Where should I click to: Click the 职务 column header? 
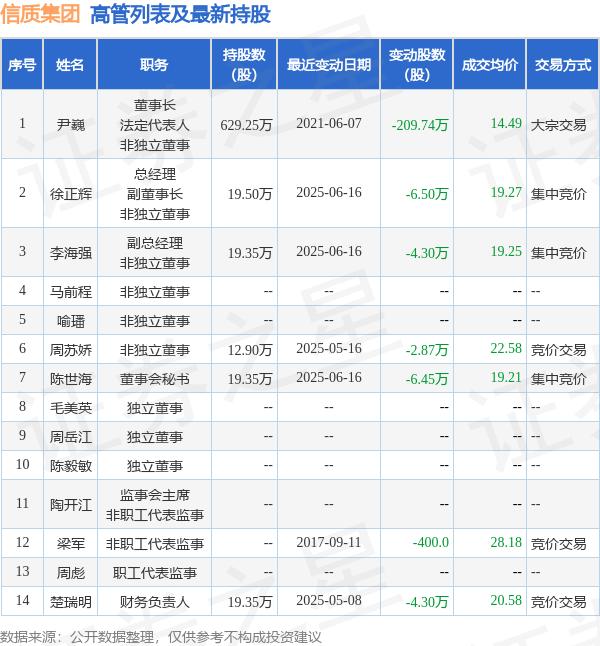(154, 65)
